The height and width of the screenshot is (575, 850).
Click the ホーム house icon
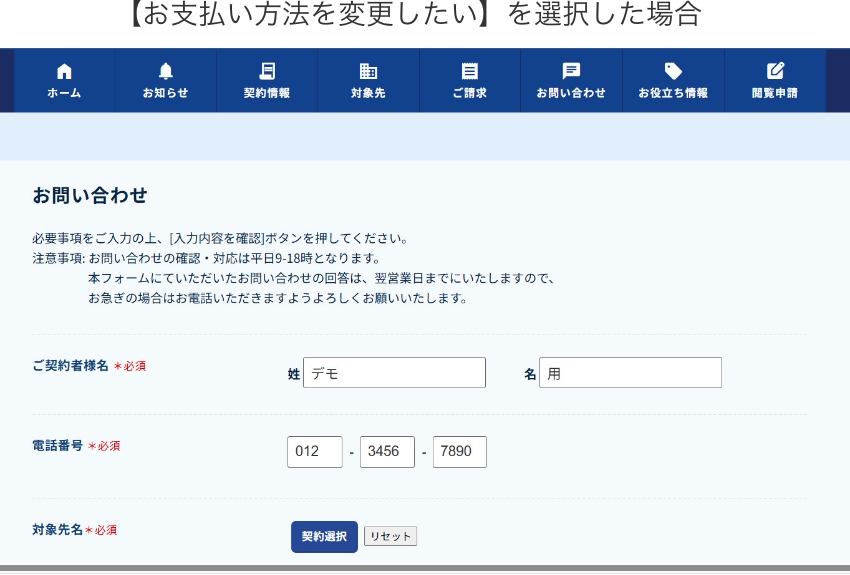pyautogui.click(x=64, y=71)
